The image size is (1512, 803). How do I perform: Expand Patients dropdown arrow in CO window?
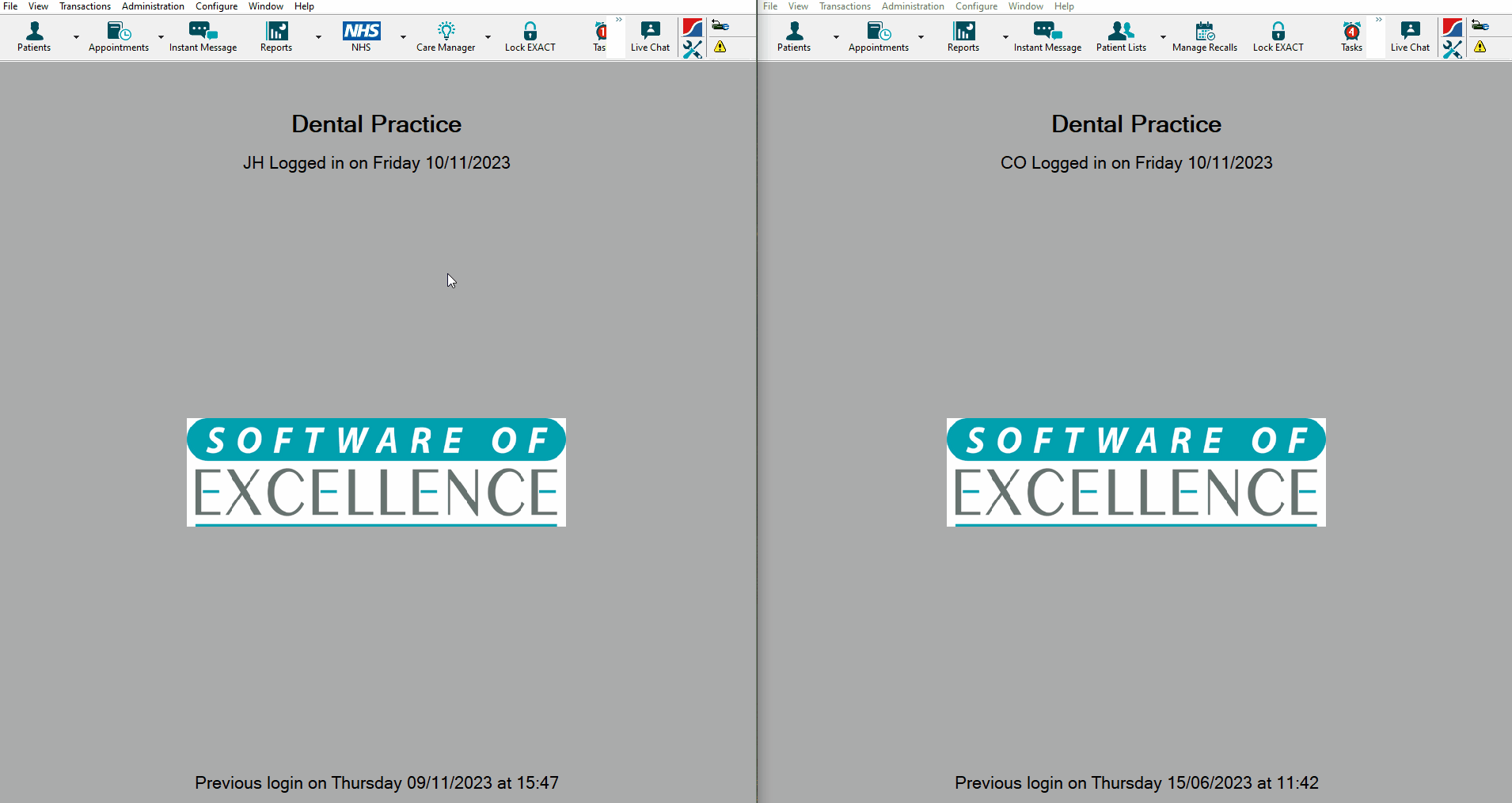pos(836,37)
